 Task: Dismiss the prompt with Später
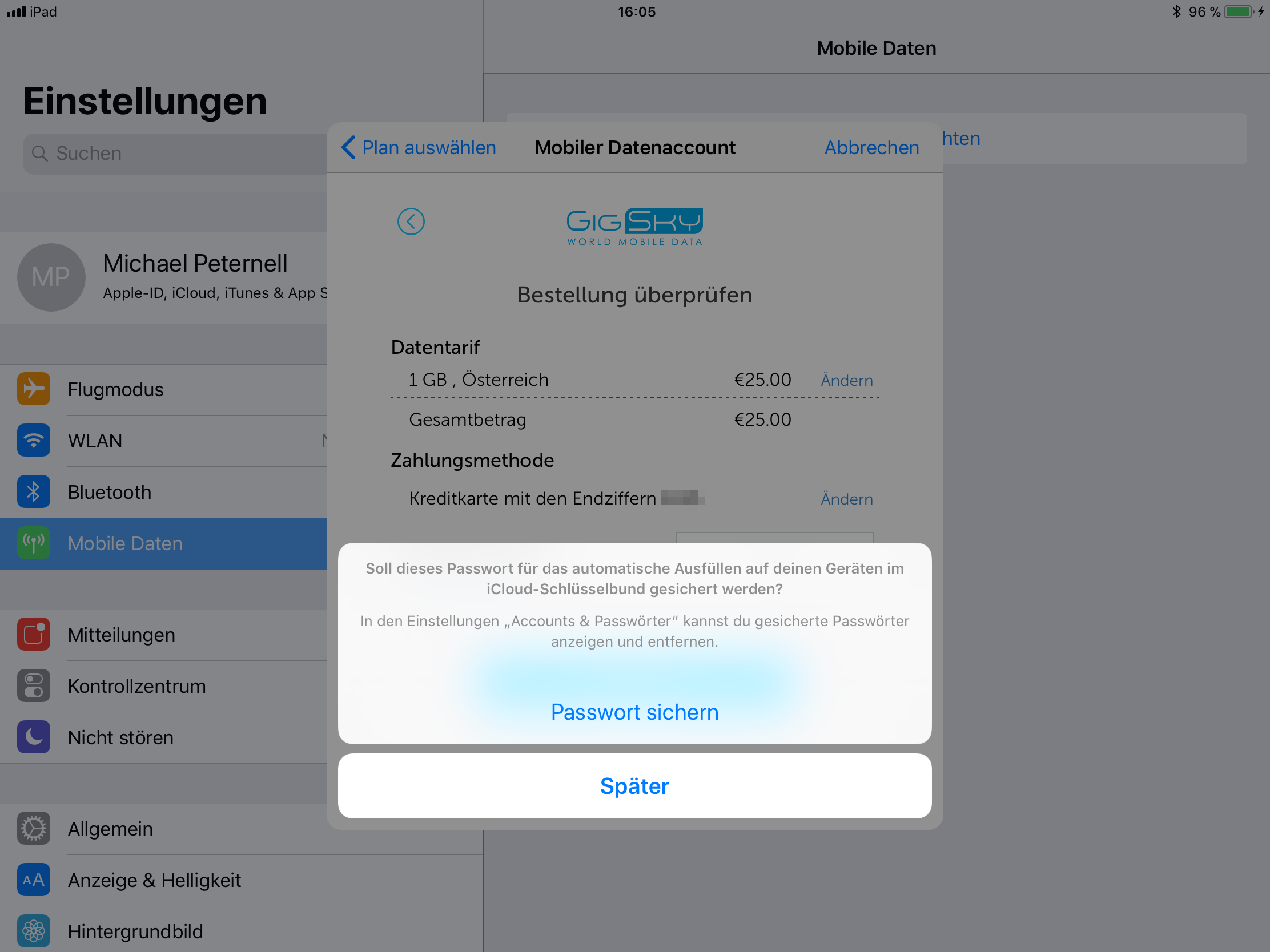pyautogui.click(x=635, y=786)
